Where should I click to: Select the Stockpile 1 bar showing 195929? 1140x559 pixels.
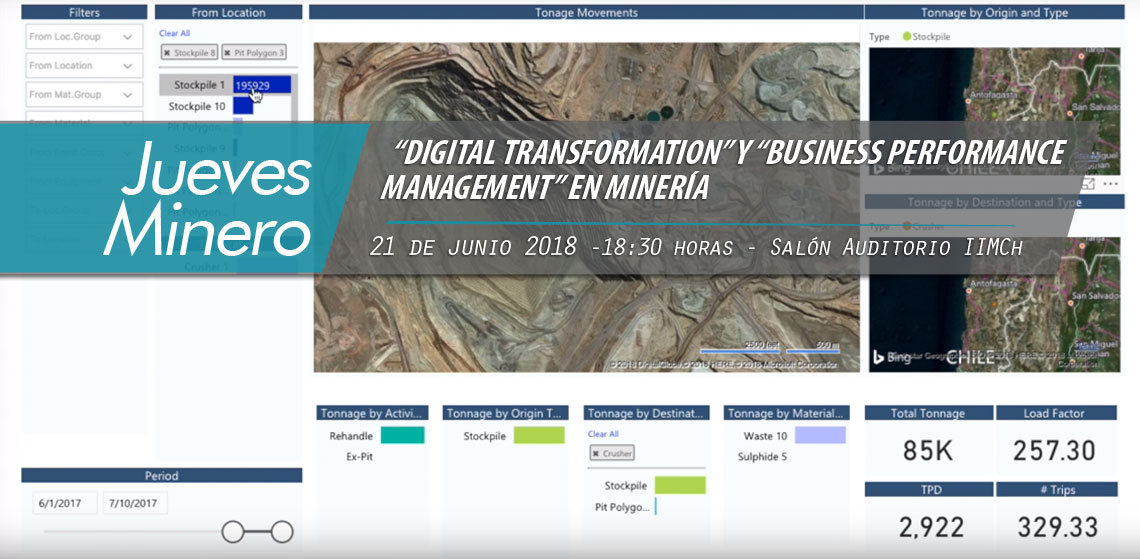coord(262,85)
